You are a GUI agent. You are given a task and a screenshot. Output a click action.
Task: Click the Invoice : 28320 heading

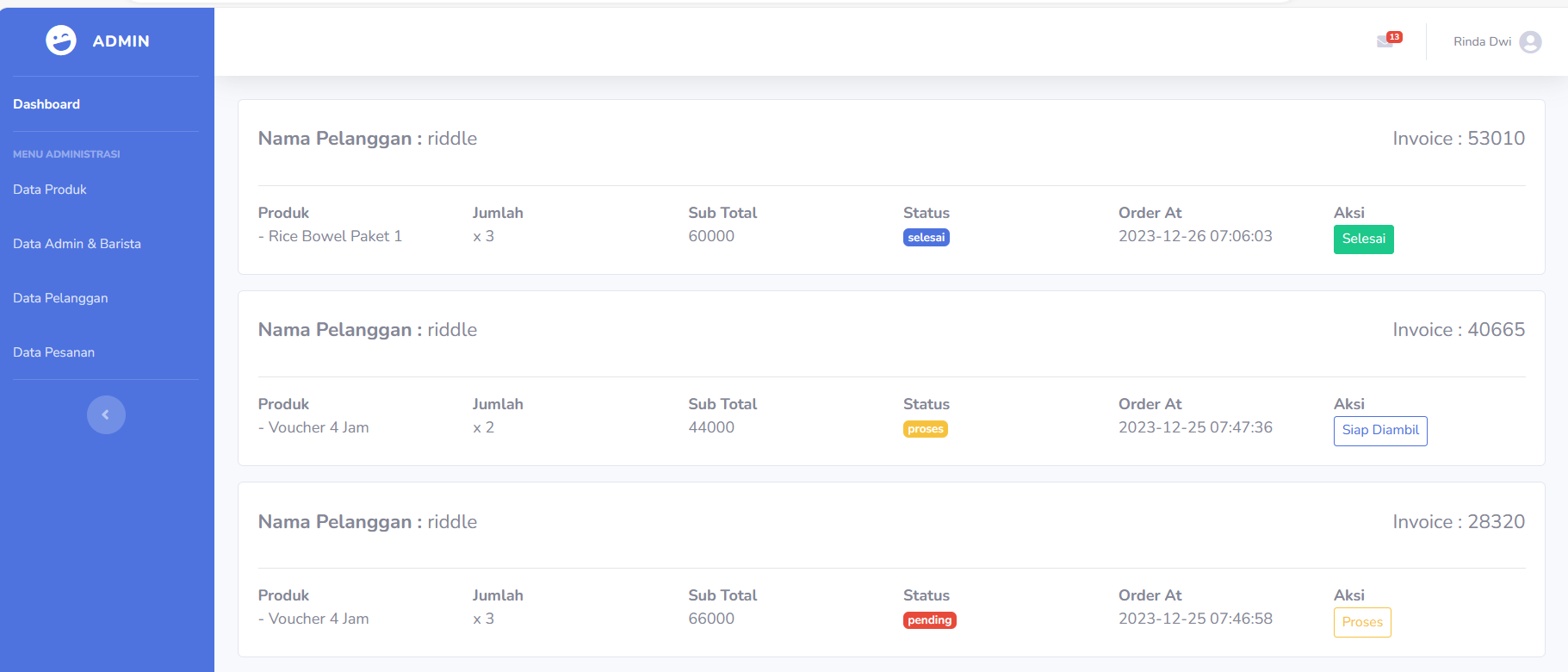[1458, 522]
